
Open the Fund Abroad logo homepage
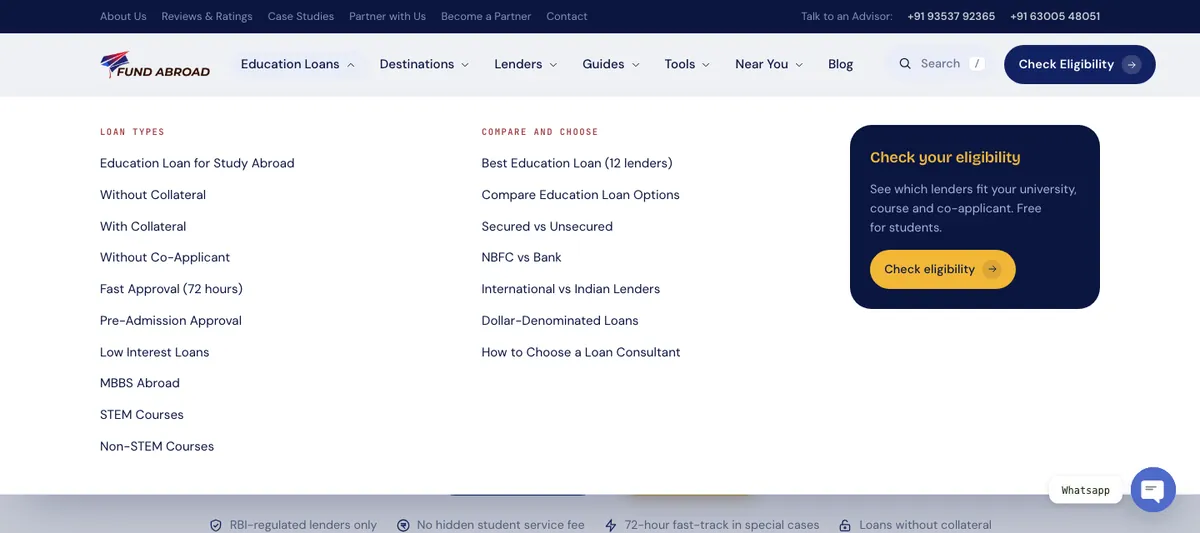tap(155, 64)
